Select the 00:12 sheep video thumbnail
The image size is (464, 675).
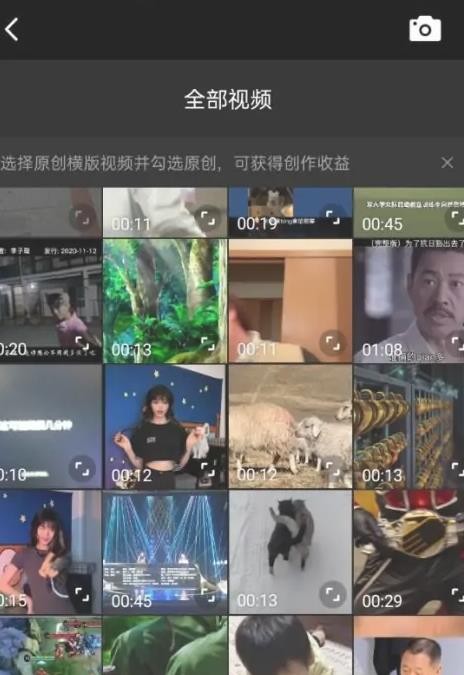pos(290,427)
